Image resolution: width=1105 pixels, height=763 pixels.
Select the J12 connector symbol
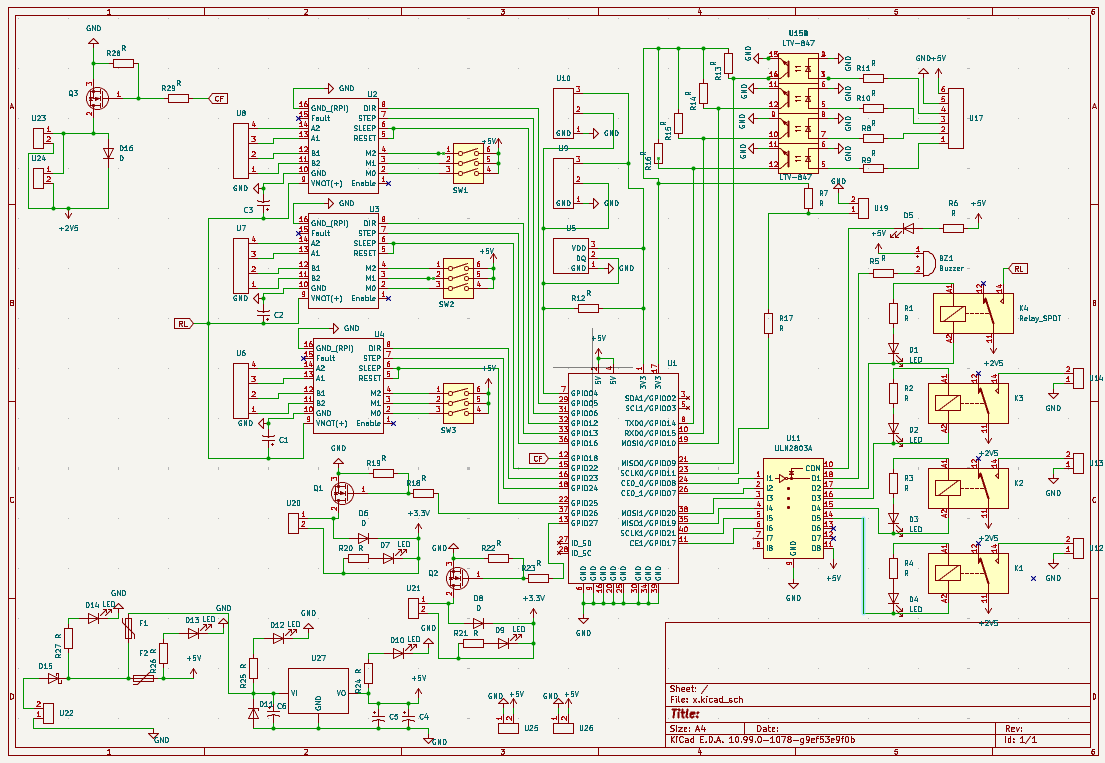[1078, 548]
